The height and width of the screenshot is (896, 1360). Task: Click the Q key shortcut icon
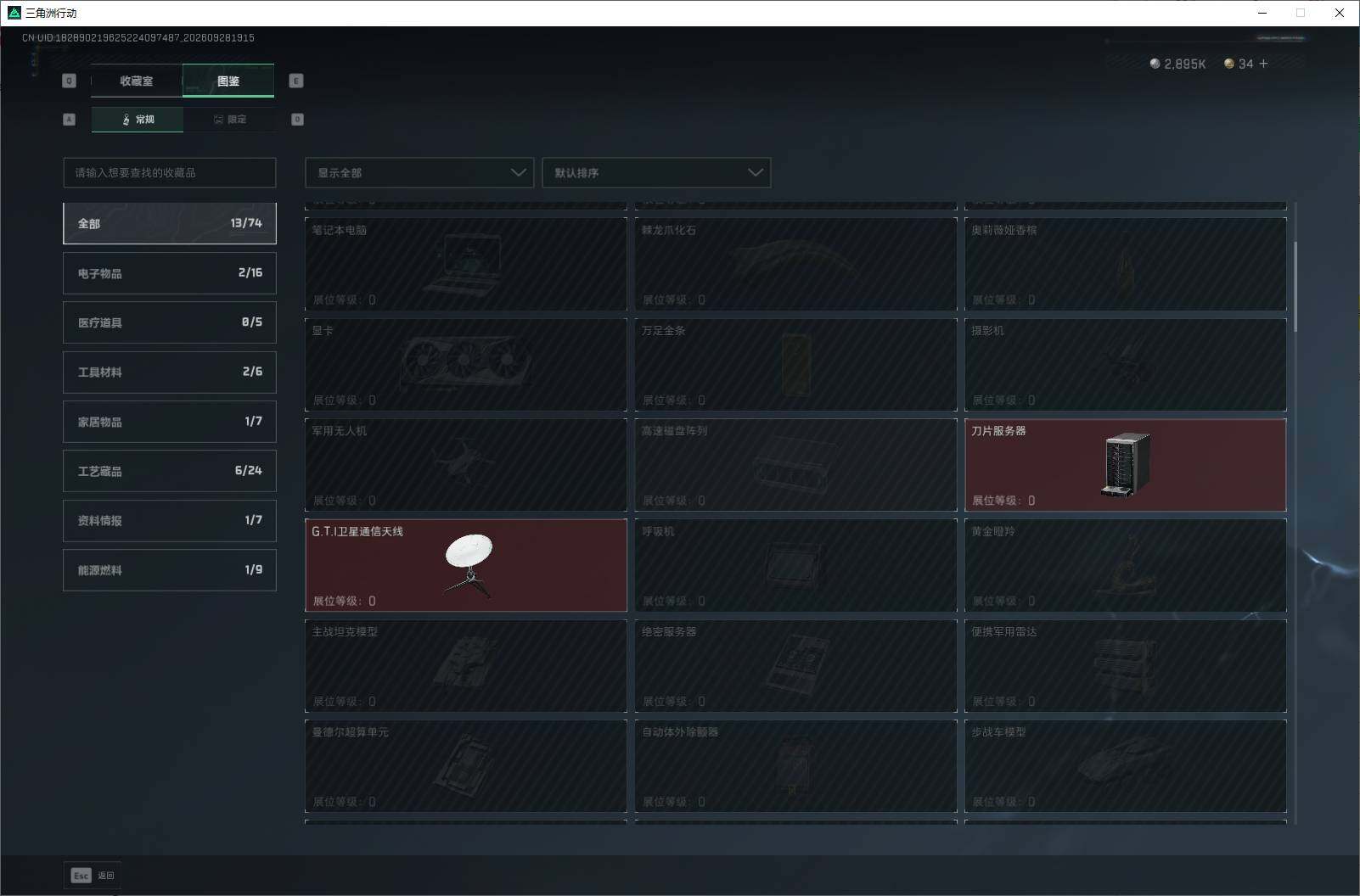70,81
